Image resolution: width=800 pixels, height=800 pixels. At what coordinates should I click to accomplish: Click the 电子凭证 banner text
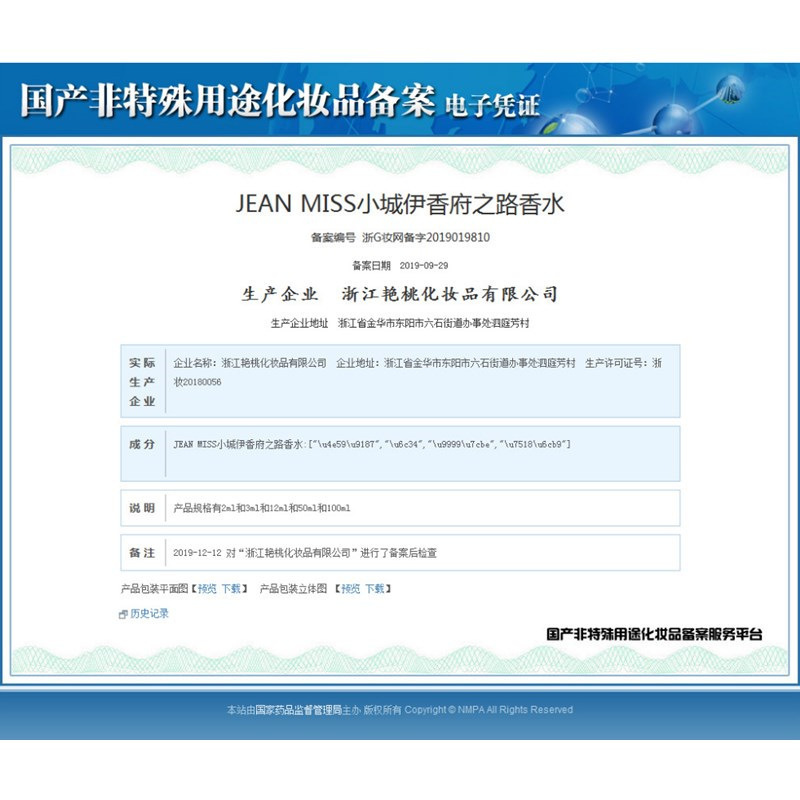(492, 106)
